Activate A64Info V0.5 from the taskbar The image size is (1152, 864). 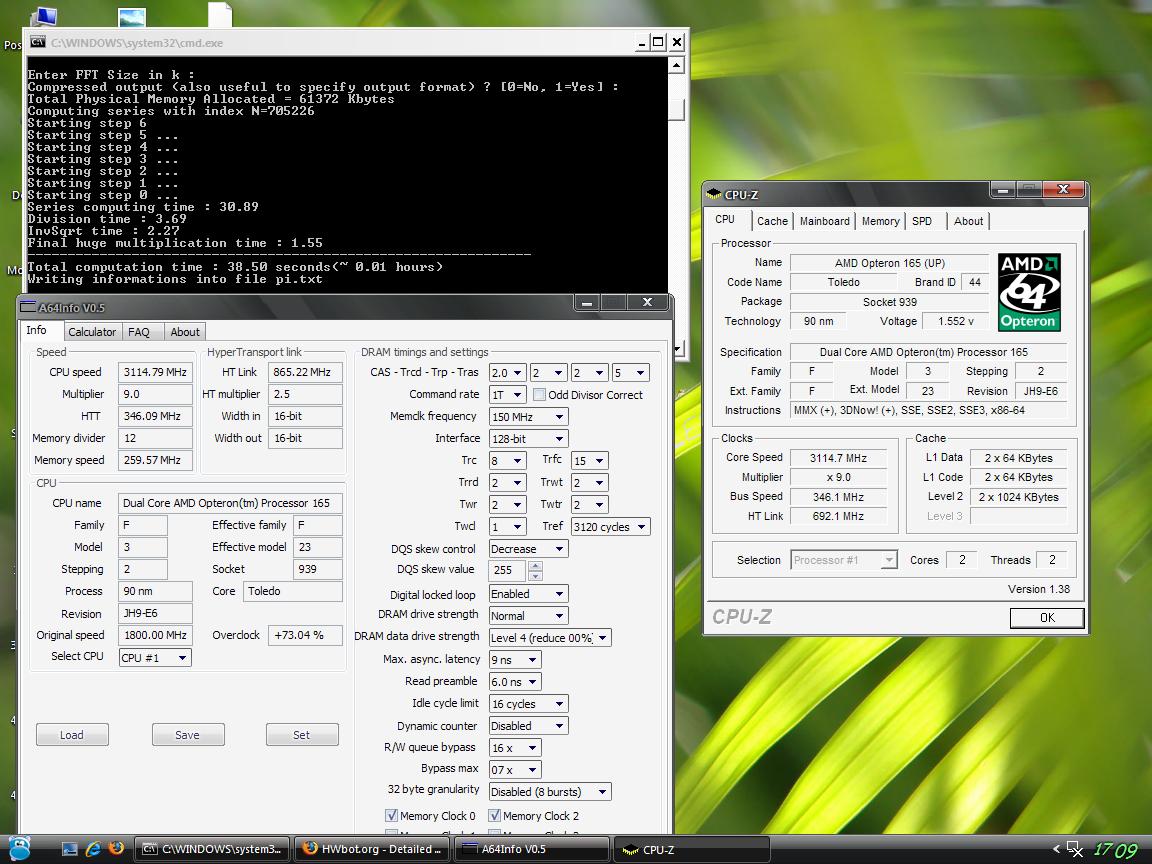532,849
